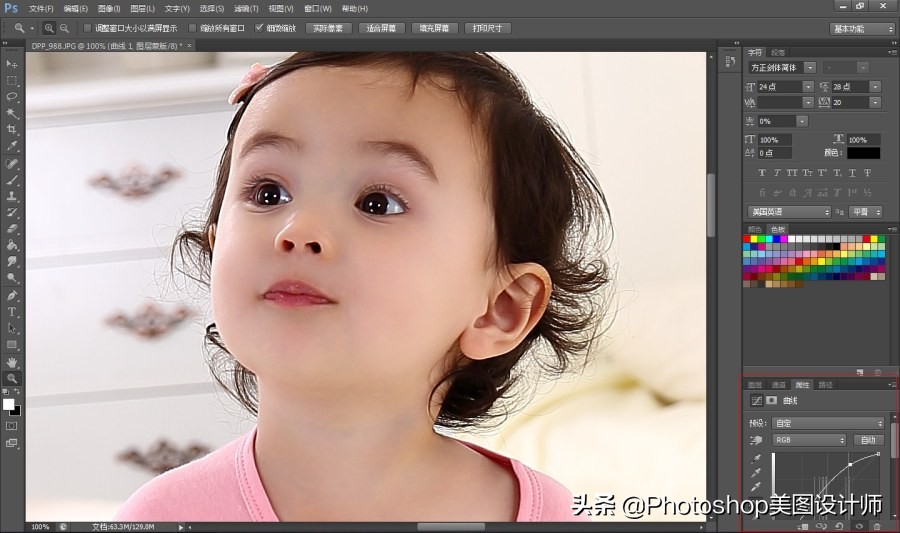Toggle all caps text style
The width and height of the screenshot is (900, 533).
[792, 173]
